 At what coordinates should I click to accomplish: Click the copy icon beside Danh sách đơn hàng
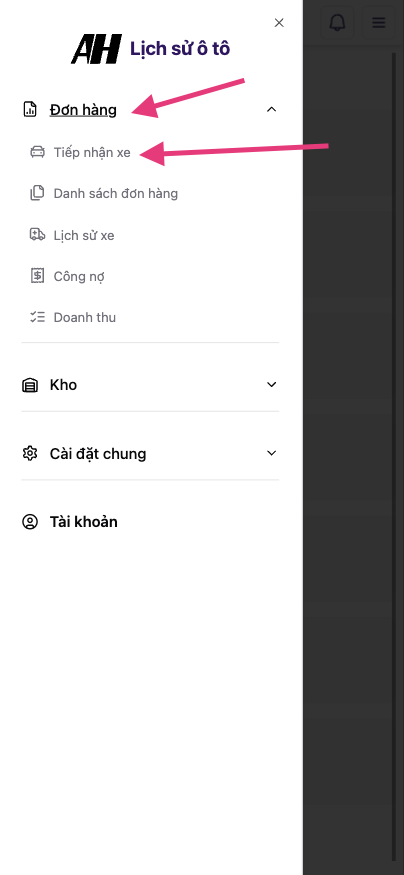(37, 194)
